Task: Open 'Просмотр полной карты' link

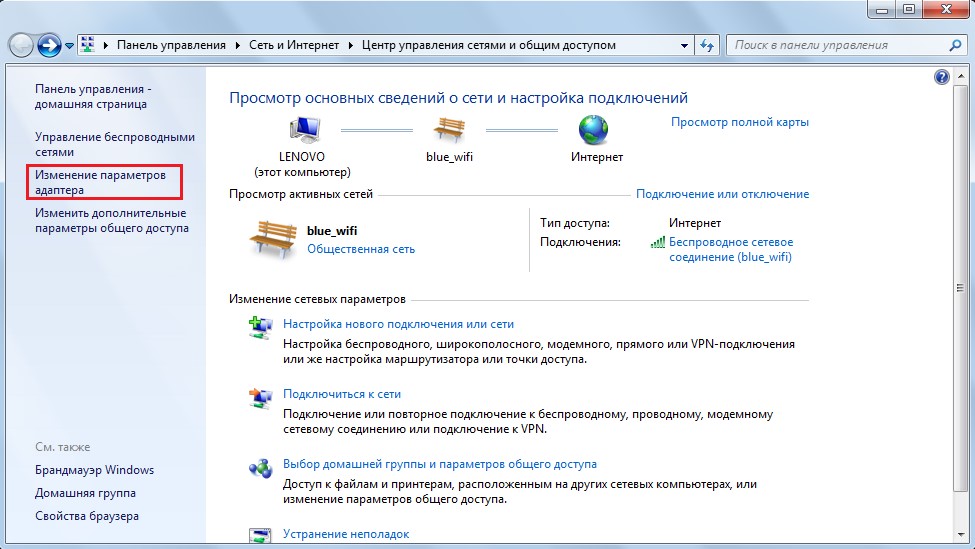Action: tap(739, 122)
